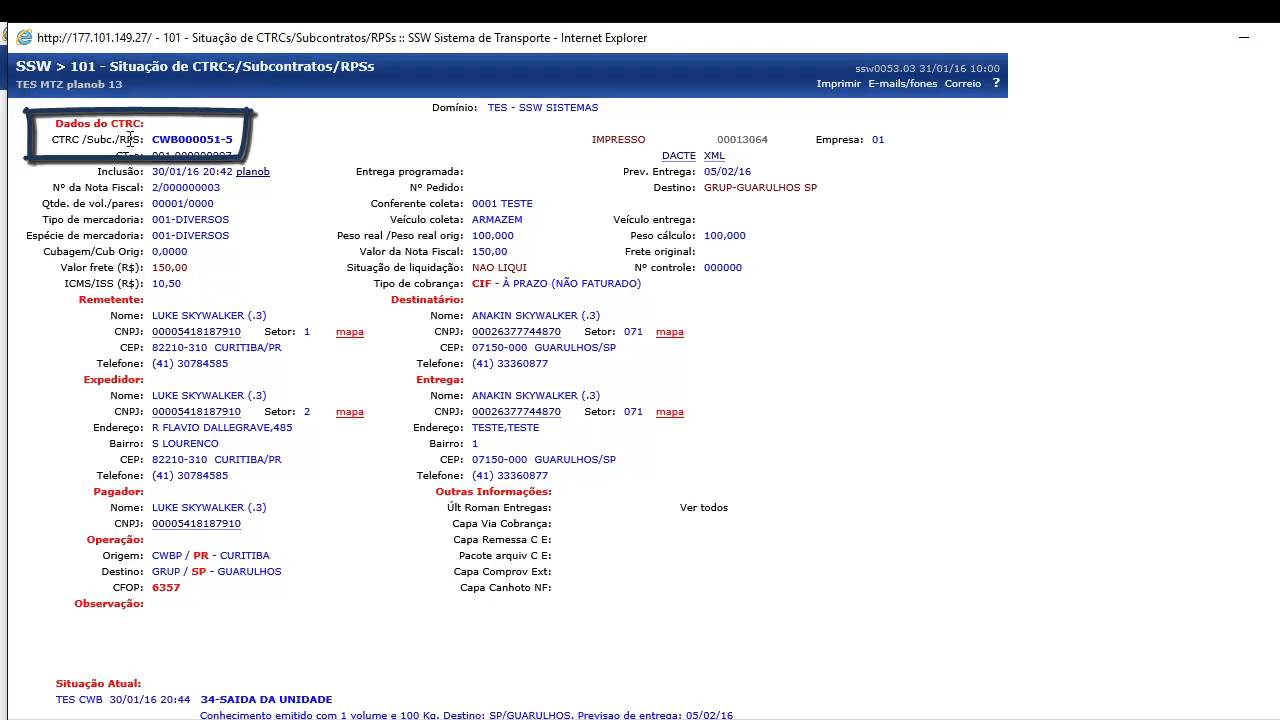Click Inclusão date 30/01/16 20:42

click(192, 172)
